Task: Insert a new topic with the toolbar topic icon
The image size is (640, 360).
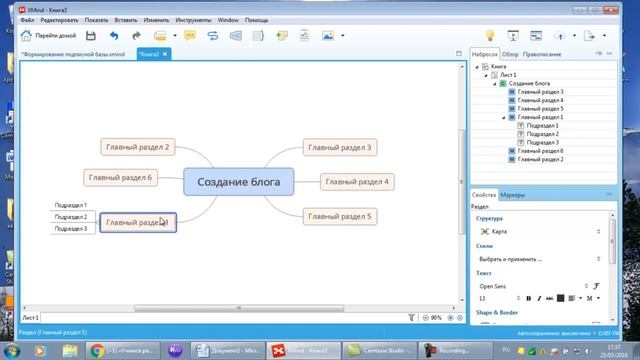Action: (160, 36)
